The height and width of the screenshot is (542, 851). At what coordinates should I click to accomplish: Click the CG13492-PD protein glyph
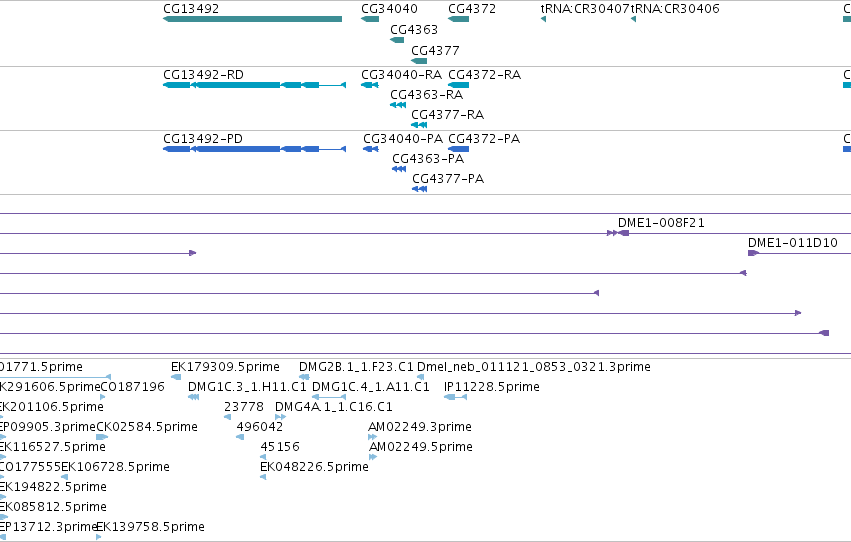click(255, 149)
